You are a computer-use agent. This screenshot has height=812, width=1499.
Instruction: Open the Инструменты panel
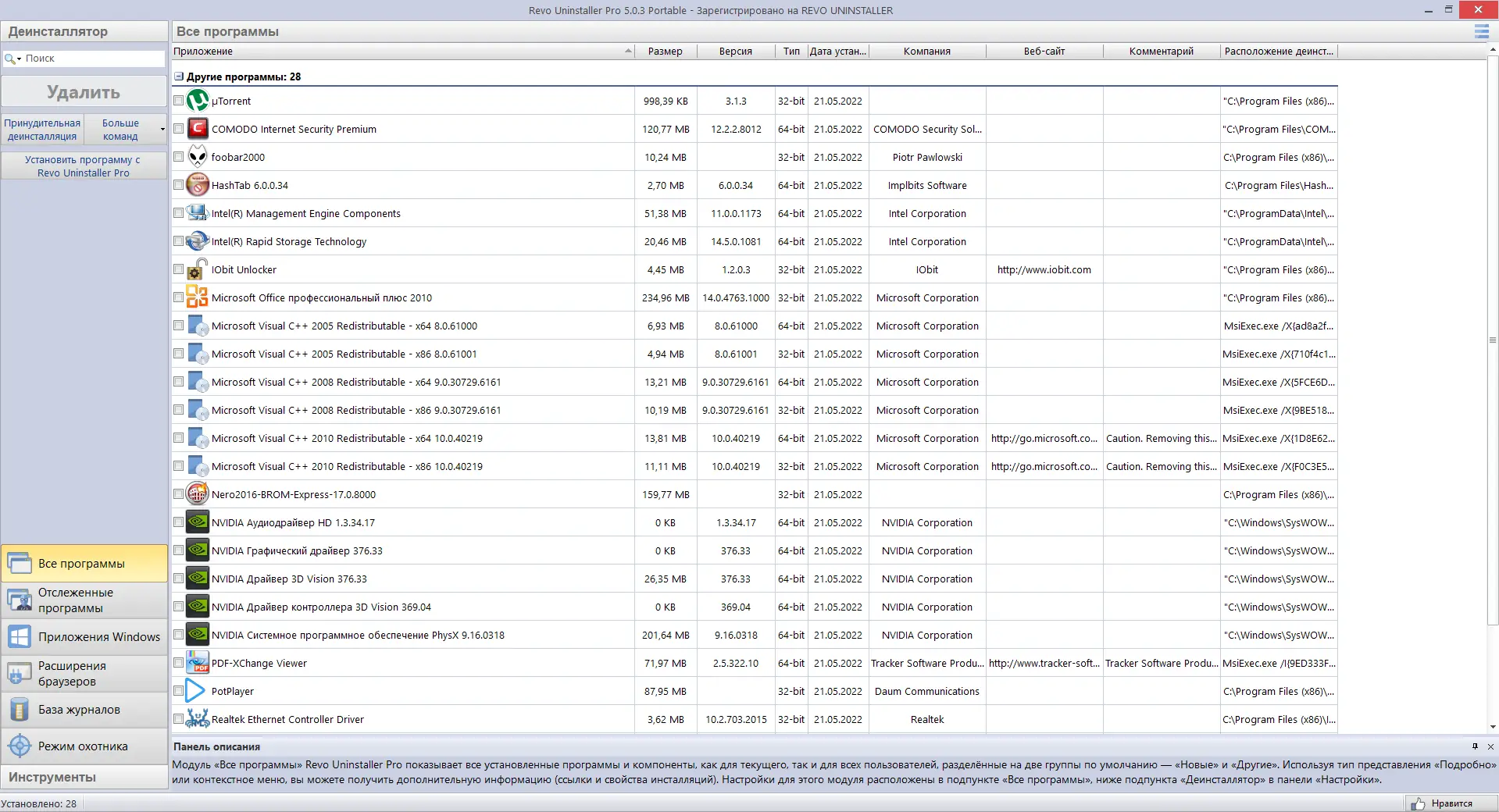point(84,778)
